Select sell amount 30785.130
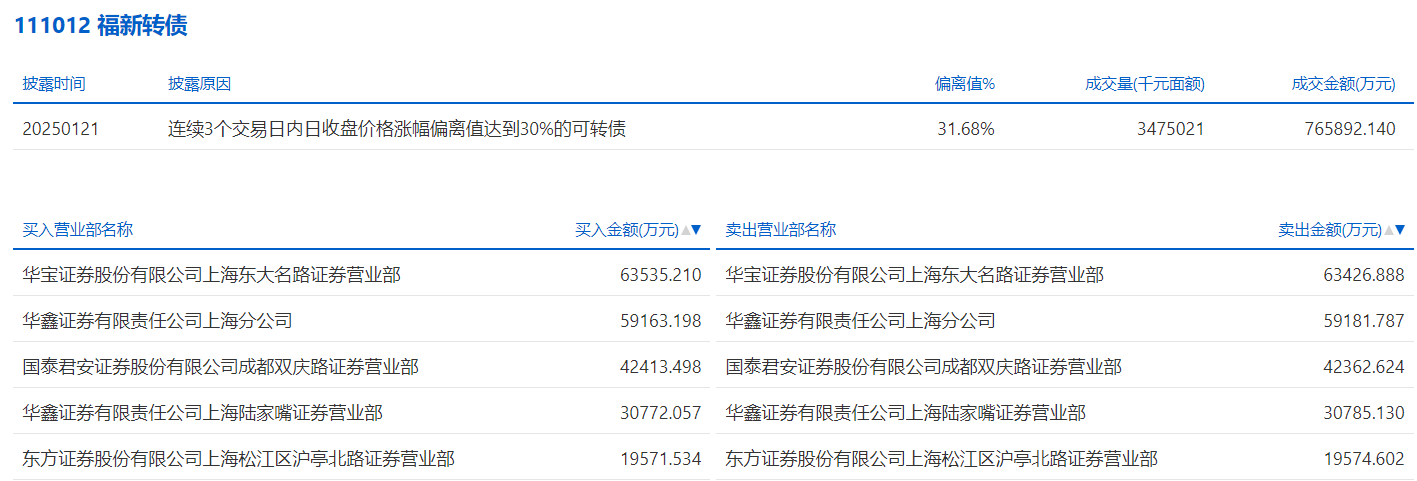 [x=1364, y=412]
